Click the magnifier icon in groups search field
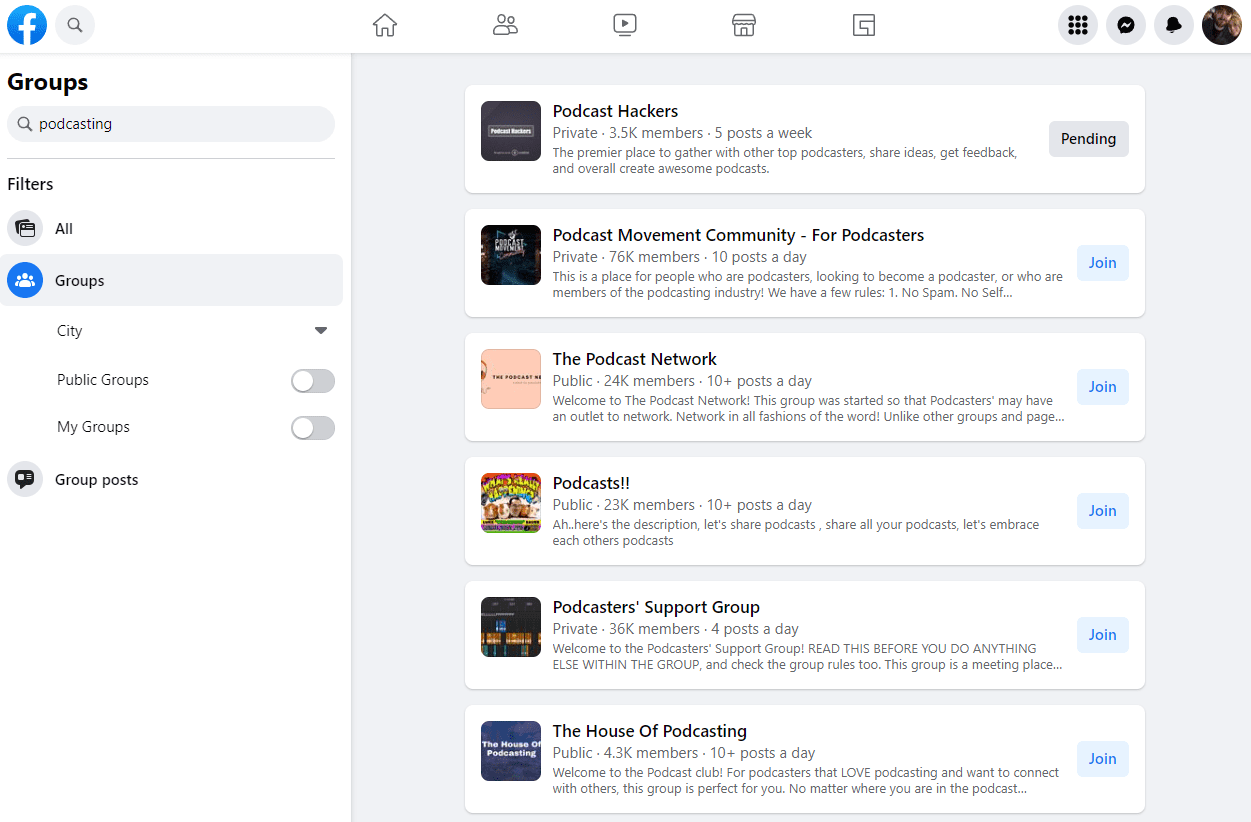This screenshot has height=822, width=1251. pos(25,124)
